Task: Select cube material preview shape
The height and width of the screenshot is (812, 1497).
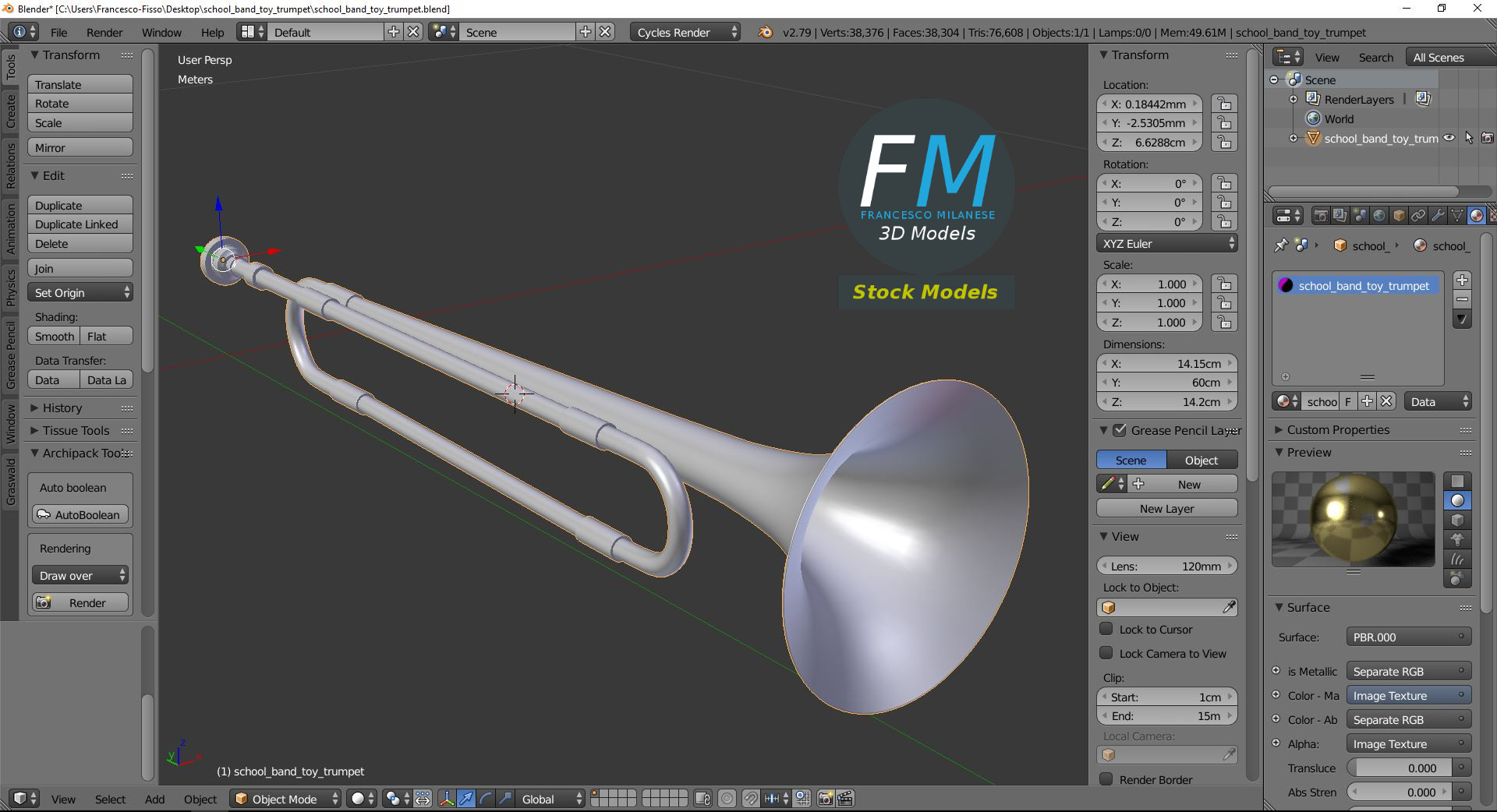Action: pos(1457,521)
